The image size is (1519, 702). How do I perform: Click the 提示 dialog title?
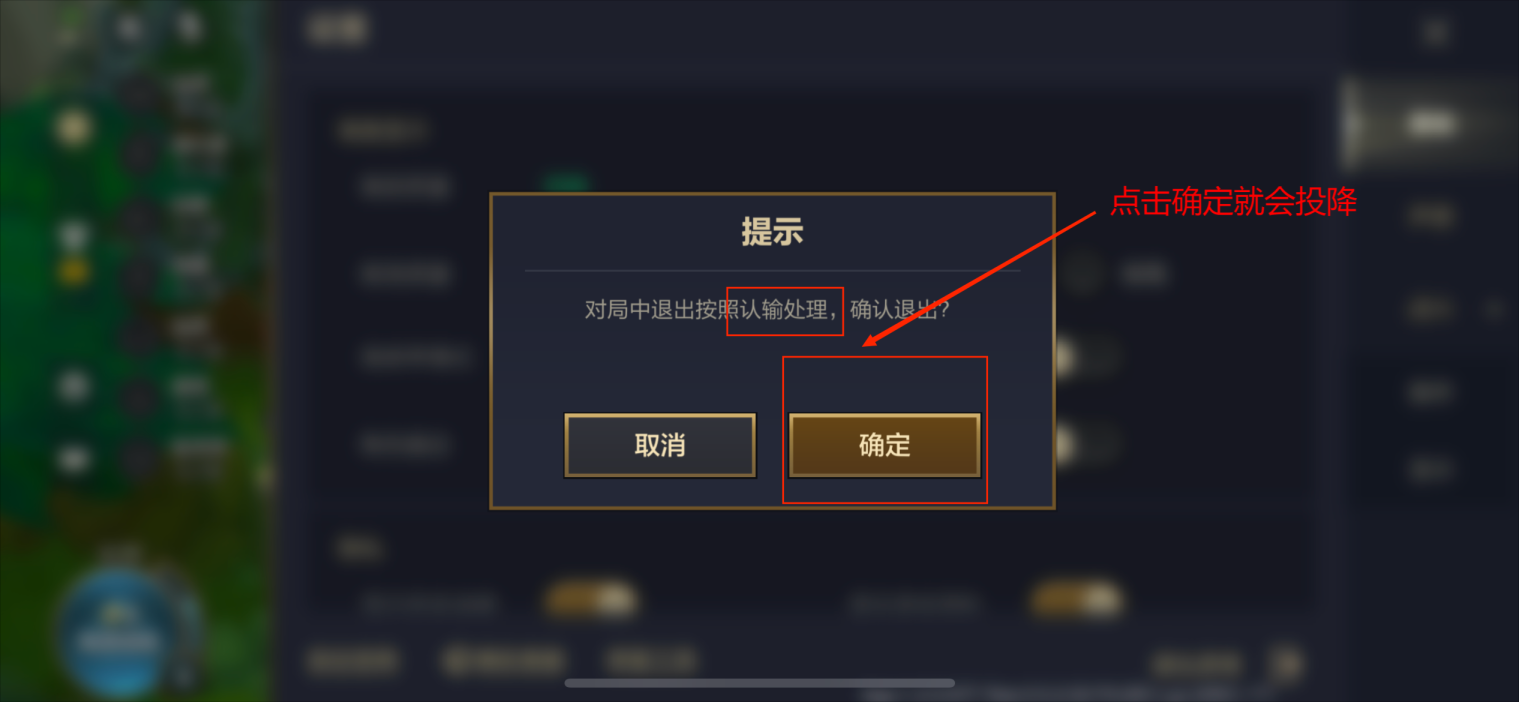(x=772, y=232)
